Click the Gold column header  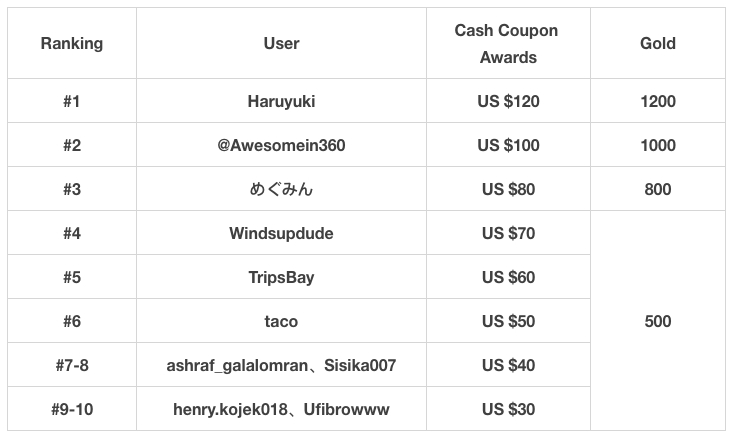point(658,44)
